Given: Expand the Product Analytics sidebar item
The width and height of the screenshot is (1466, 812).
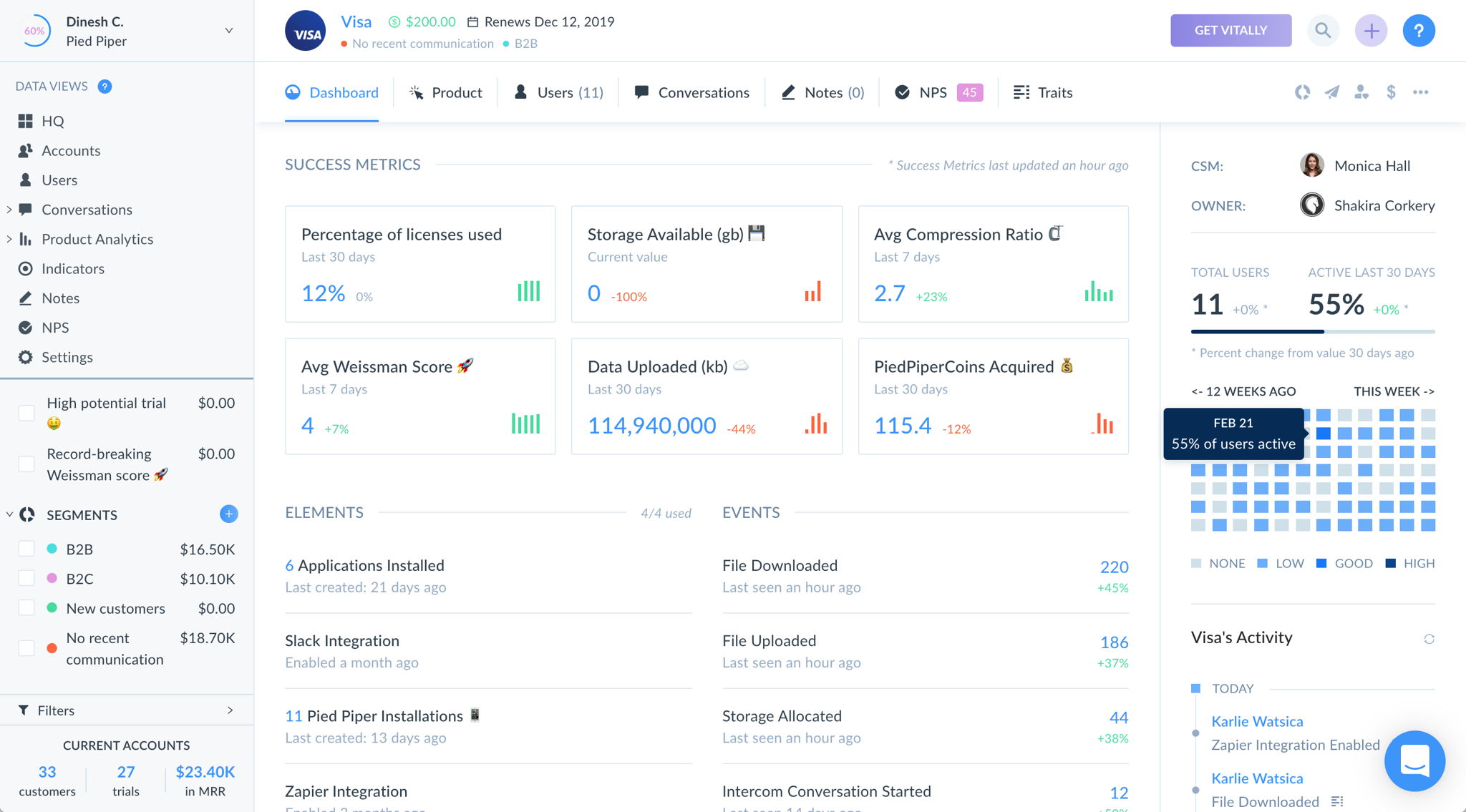Looking at the screenshot, I should (x=9, y=239).
